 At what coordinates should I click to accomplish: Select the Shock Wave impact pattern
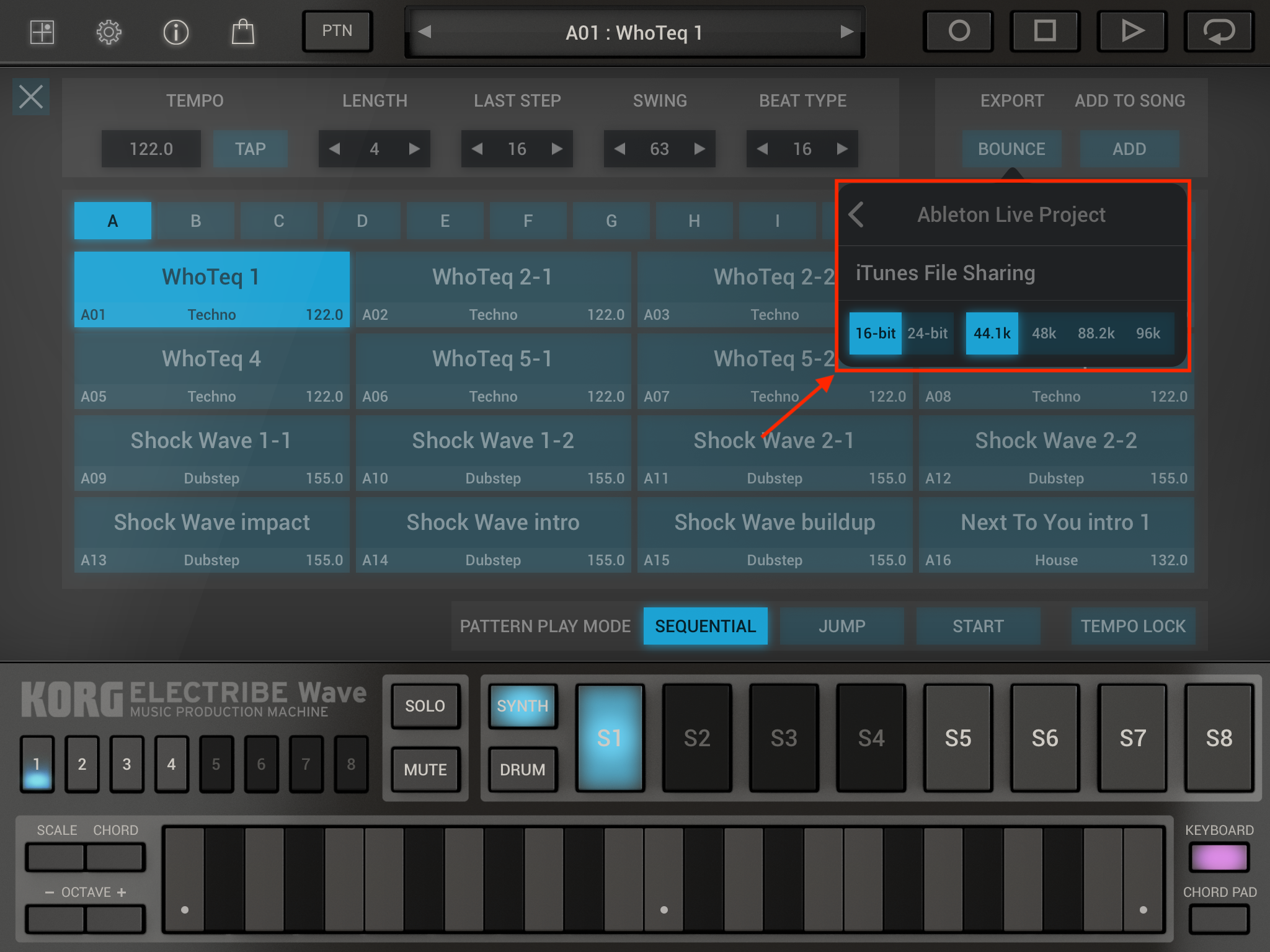point(211,534)
